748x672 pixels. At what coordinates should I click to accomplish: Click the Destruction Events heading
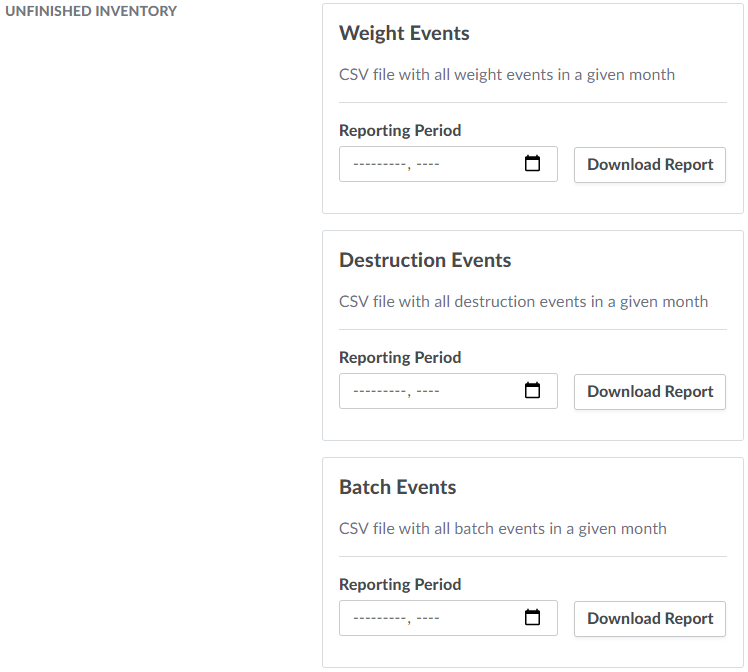point(425,260)
